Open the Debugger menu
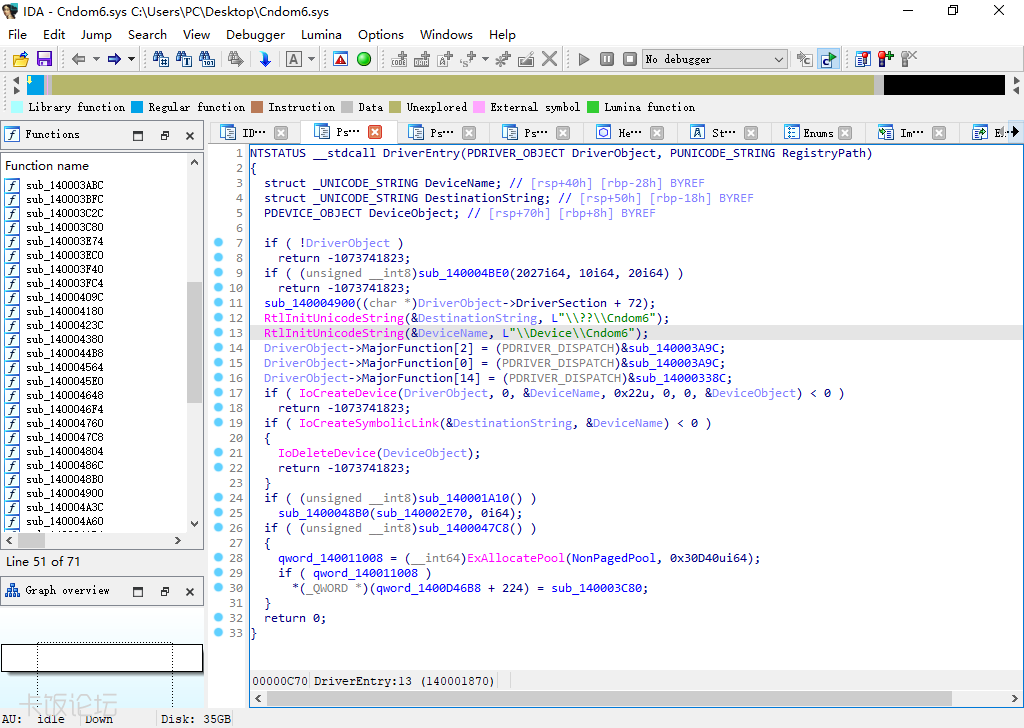Screen dimensions: 1024x728 pos(255,34)
